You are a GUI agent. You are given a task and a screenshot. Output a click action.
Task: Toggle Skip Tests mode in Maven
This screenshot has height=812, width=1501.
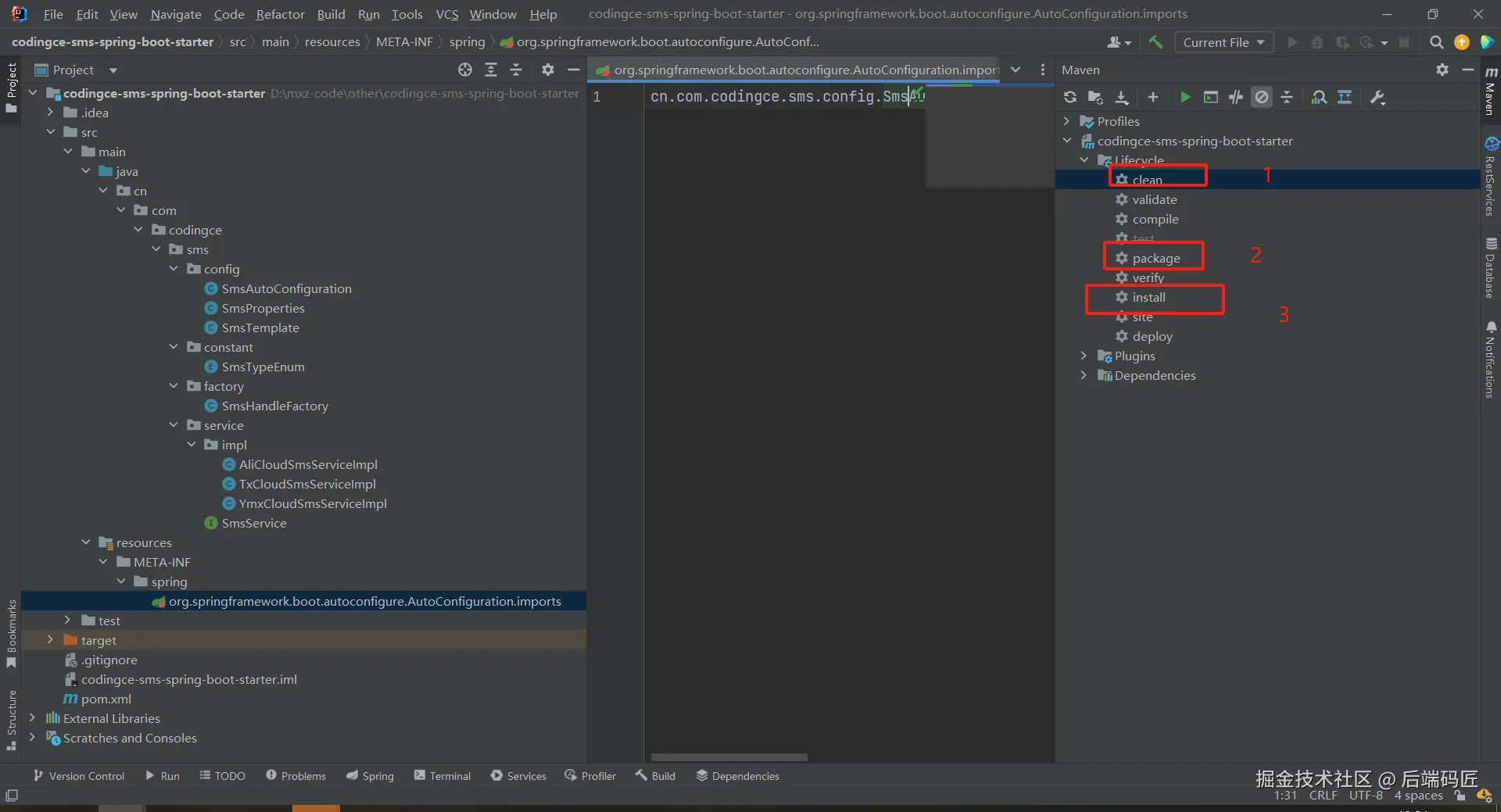pyautogui.click(x=1262, y=97)
